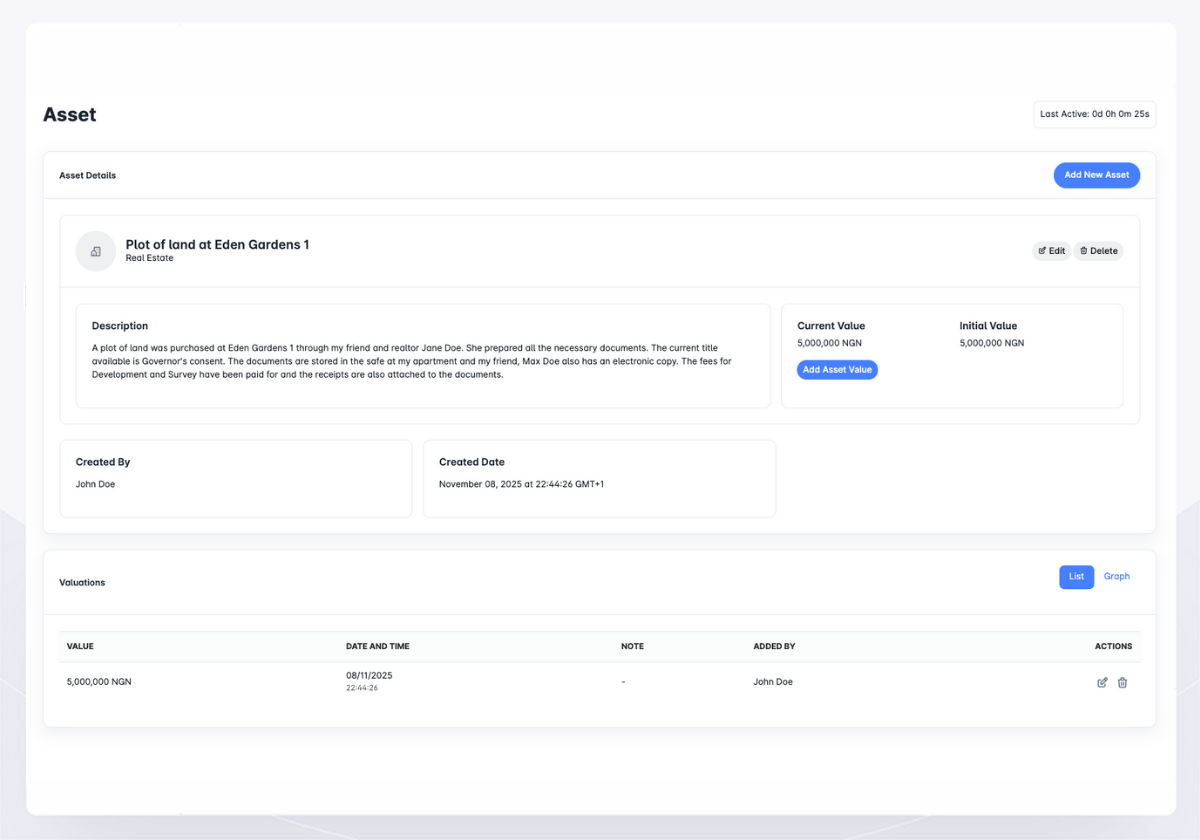
Task: Click the Add Asset Value button
Action: click(x=837, y=370)
